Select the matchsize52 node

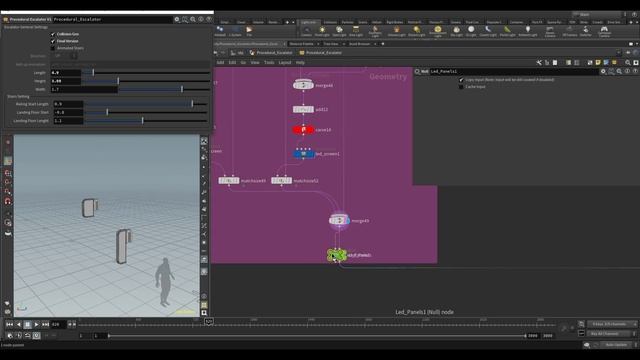pyautogui.click(x=281, y=180)
